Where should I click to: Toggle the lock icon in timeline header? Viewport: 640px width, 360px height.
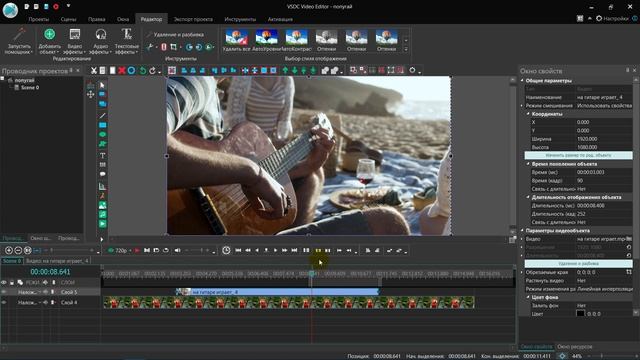(12, 282)
